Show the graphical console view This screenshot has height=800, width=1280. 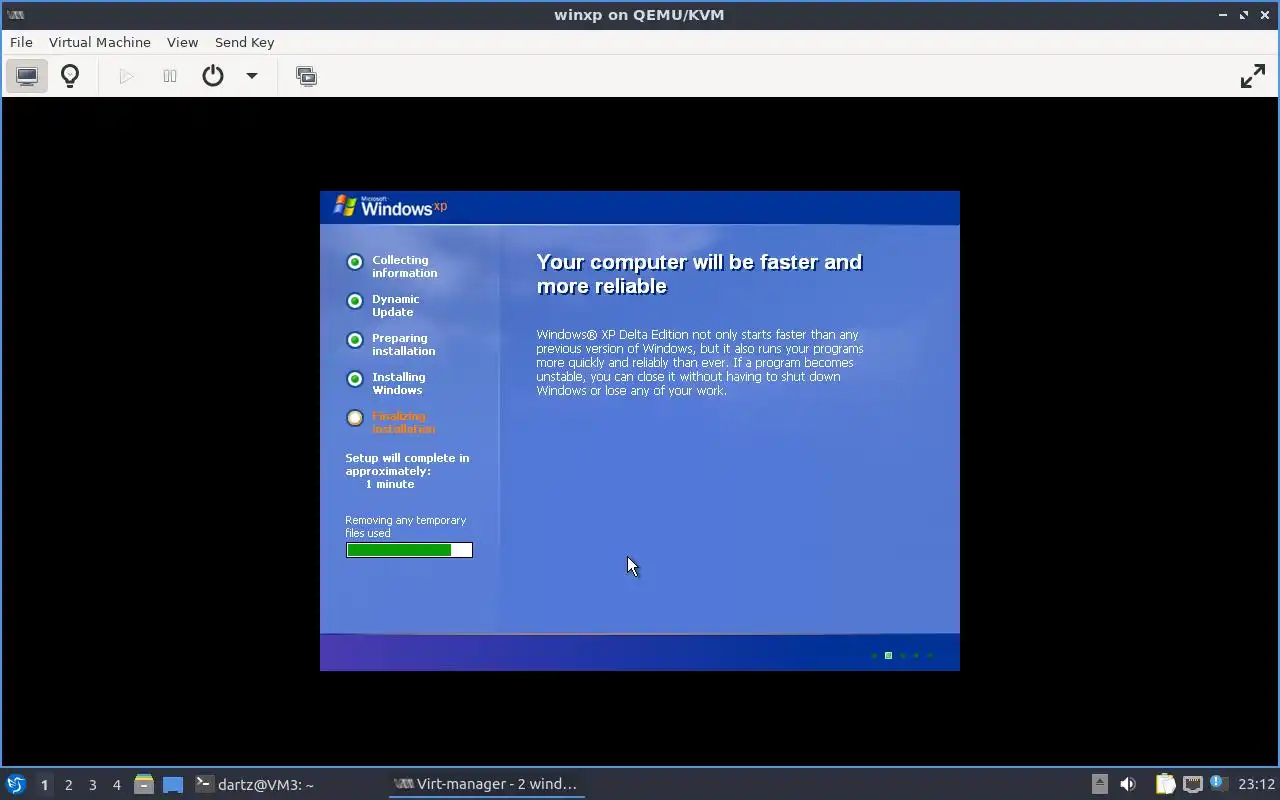[27, 76]
